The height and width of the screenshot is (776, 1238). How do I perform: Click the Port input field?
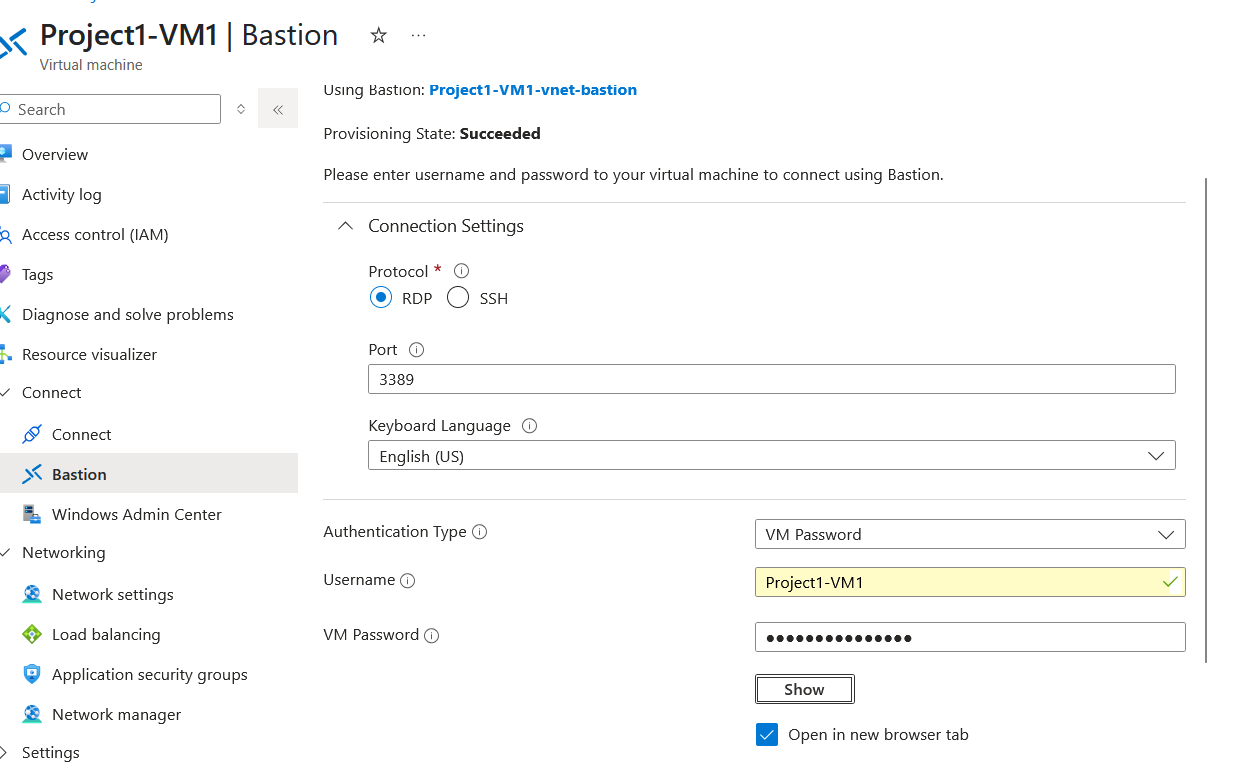click(771, 379)
